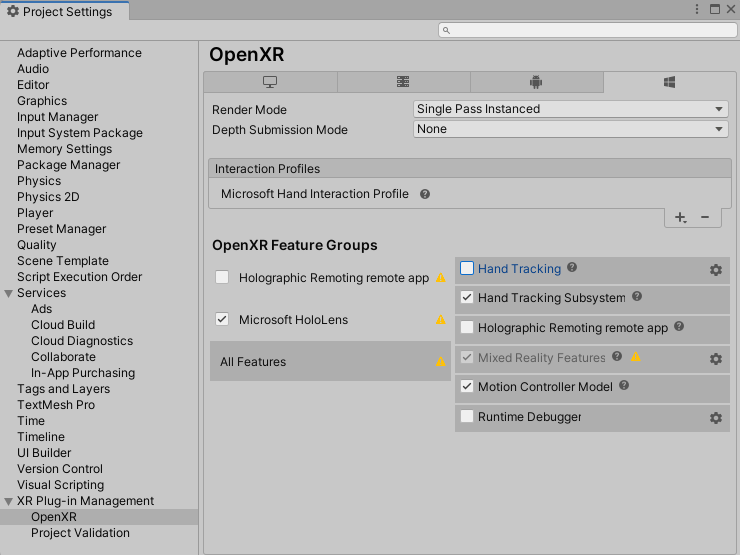Open Project Validation under XR Plug-in Management
740x555 pixels.
[x=80, y=533]
